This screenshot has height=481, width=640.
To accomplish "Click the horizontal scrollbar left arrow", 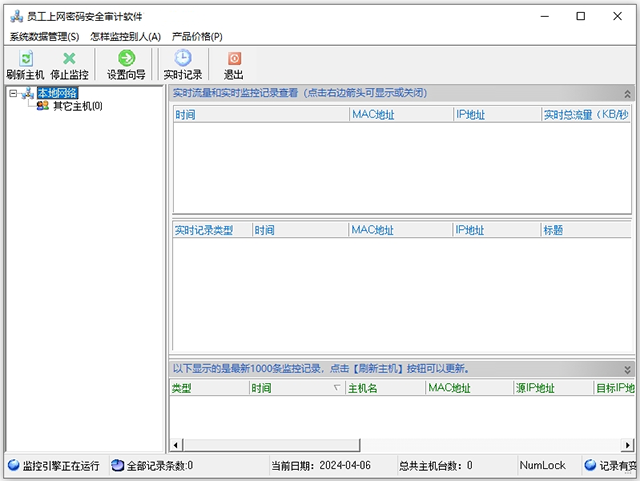I will point(176,445).
